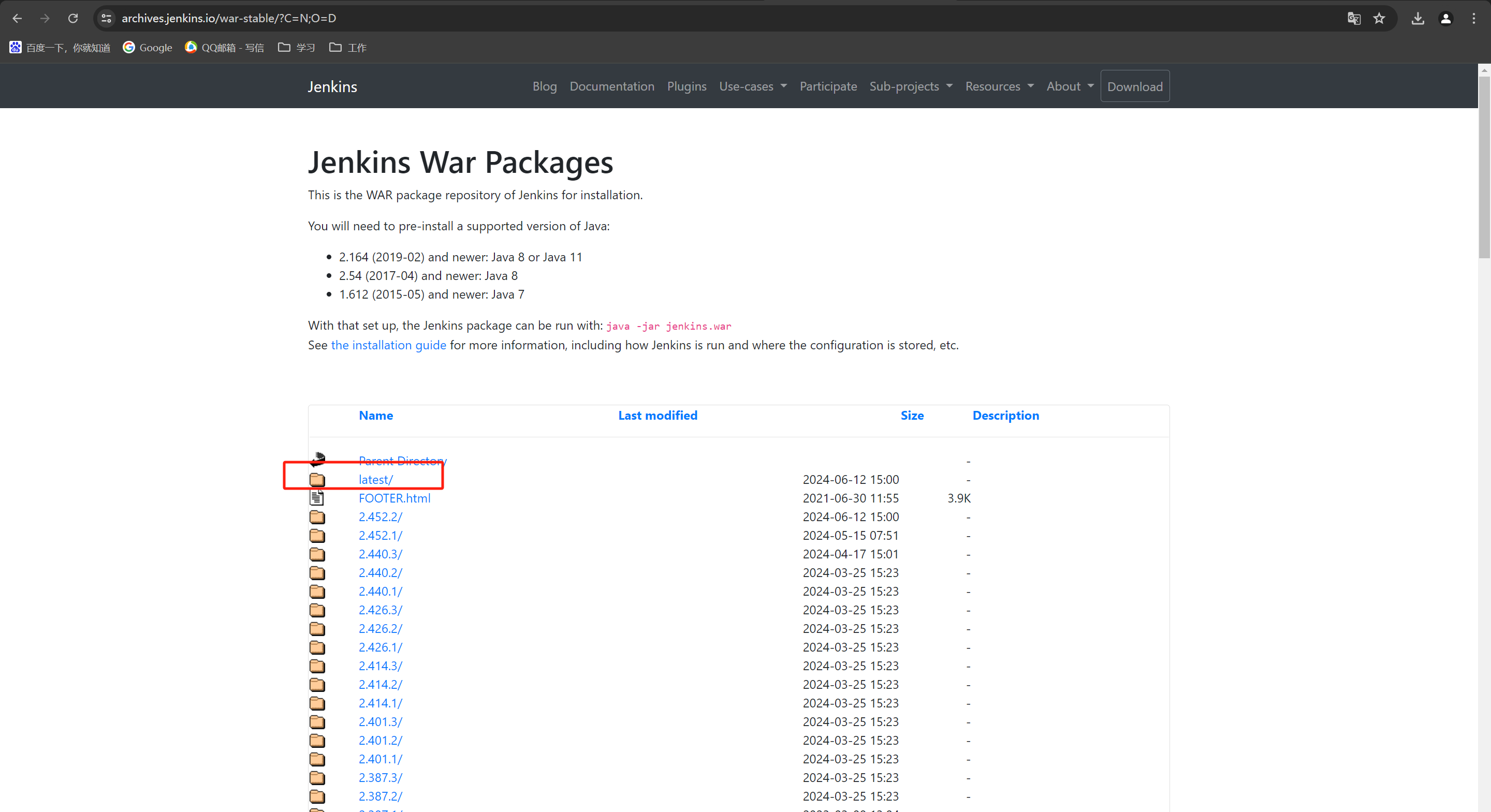Viewport: 1491px width, 812px height.
Task: Click the translate page icon
Action: click(1354, 19)
